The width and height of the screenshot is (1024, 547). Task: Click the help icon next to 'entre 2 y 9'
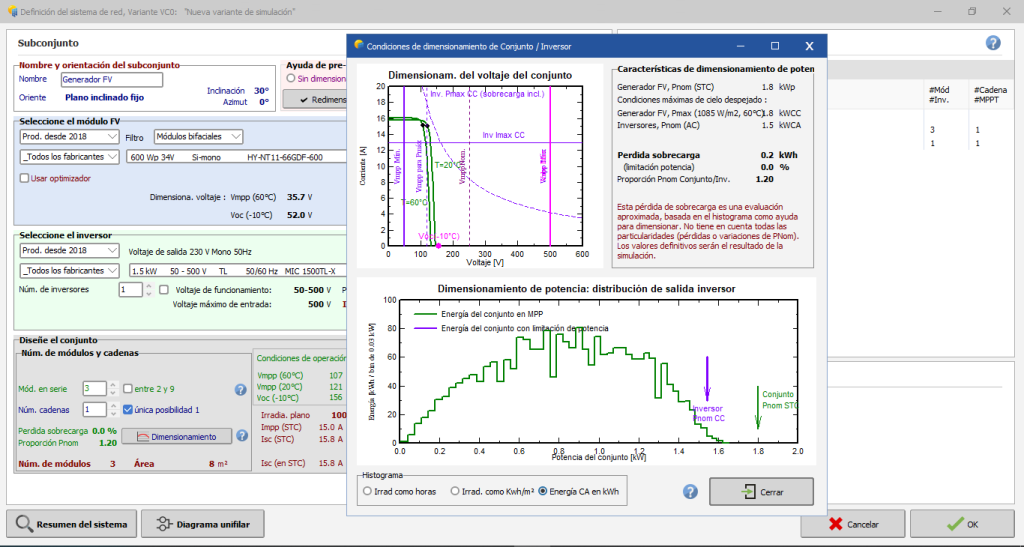point(240,389)
